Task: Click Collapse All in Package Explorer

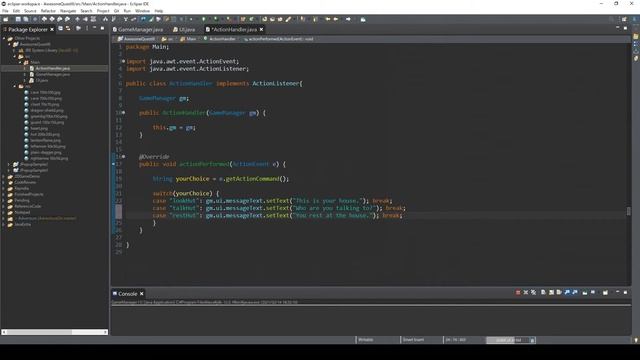Action: pos(60,29)
